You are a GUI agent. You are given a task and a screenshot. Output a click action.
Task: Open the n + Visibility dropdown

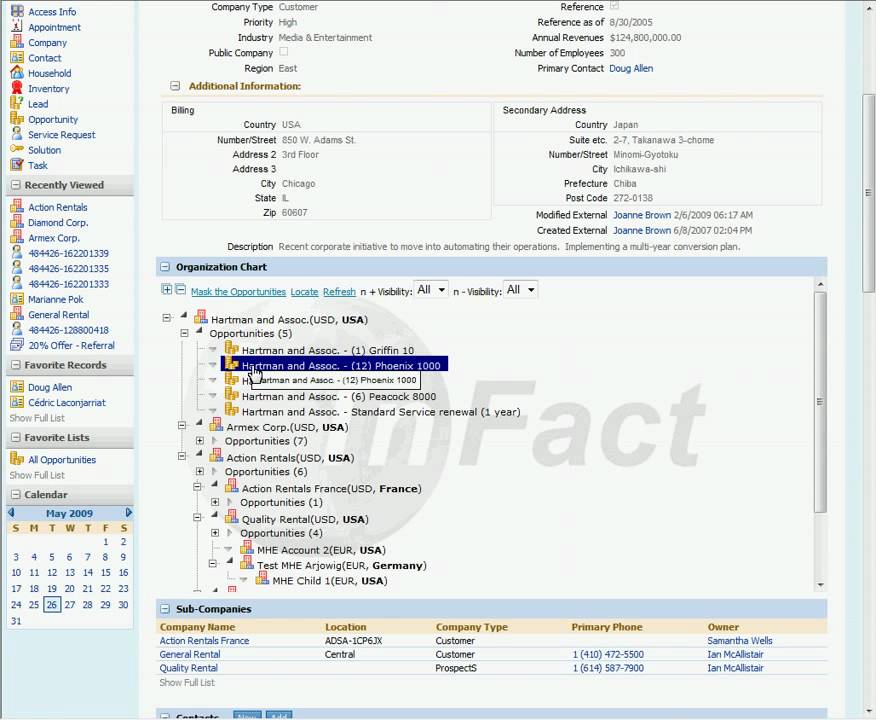click(x=431, y=289)
